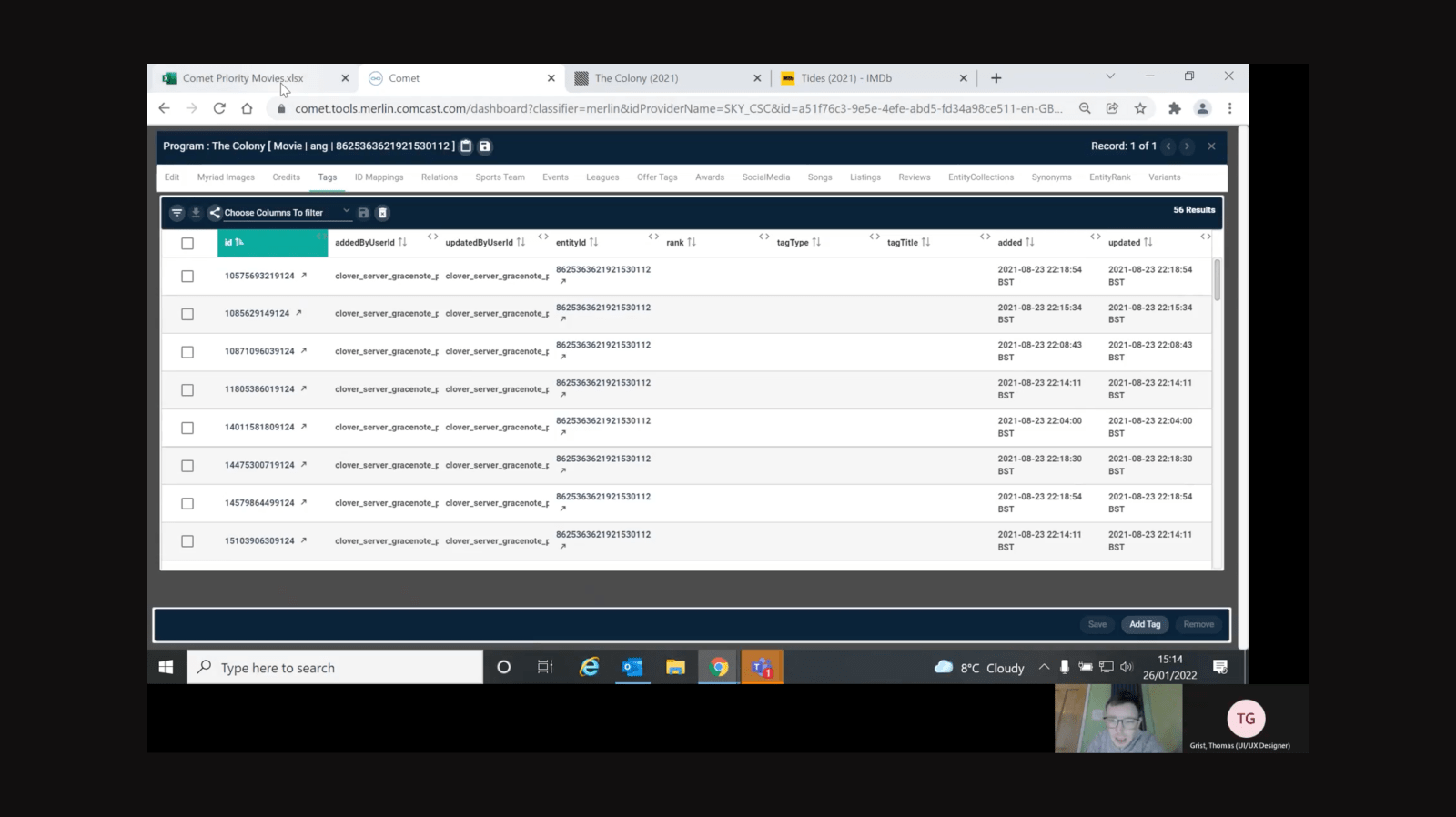Expand the addedByUserId column width handle
This screenshot has width=1456, height=817.
(432, 237)
